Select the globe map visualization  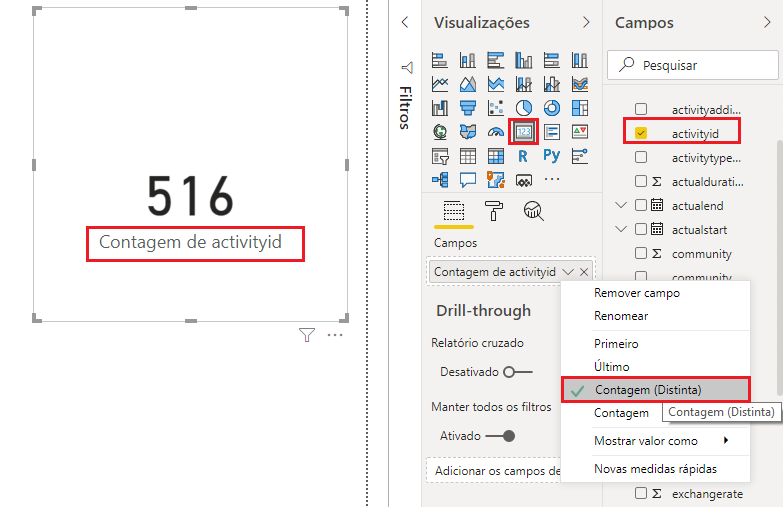tap(439, 132)
